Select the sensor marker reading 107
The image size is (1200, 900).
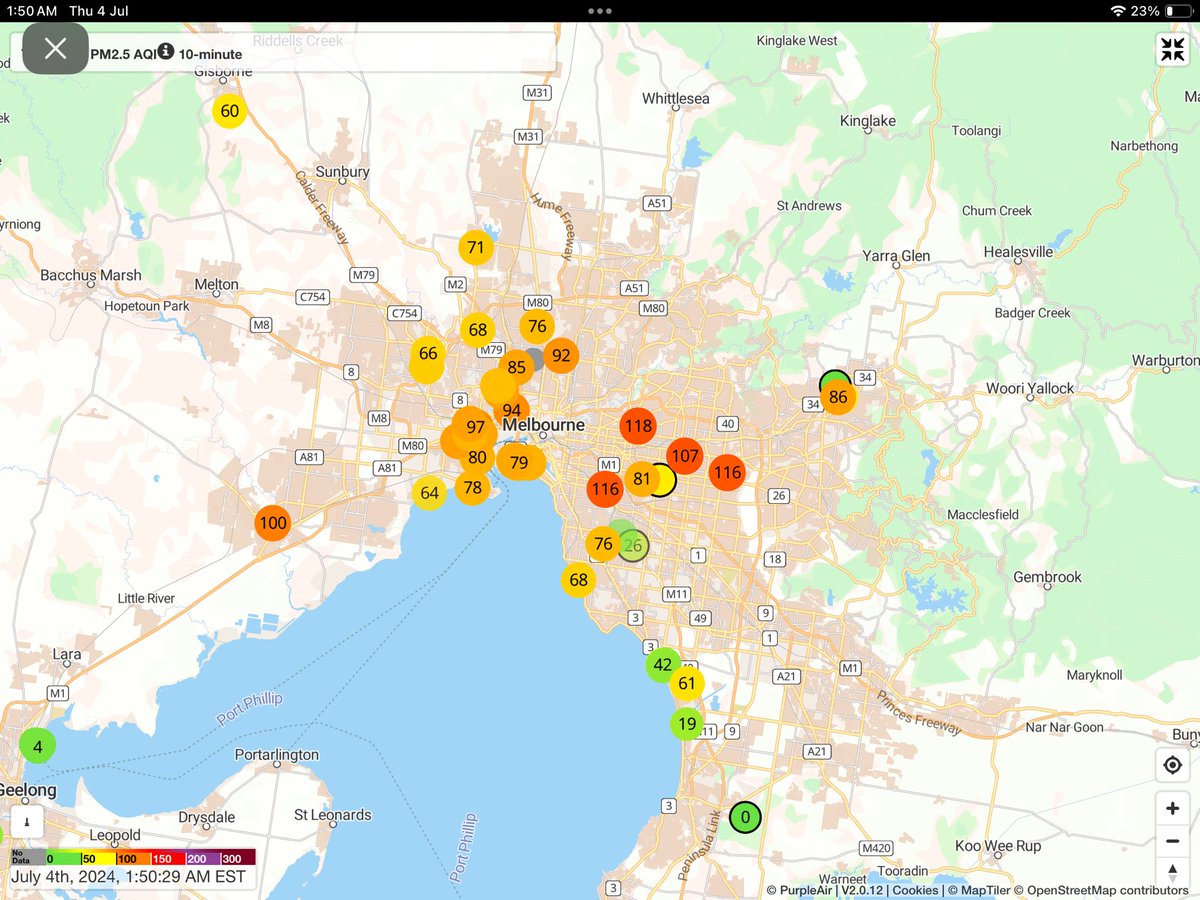pos(685,456)
